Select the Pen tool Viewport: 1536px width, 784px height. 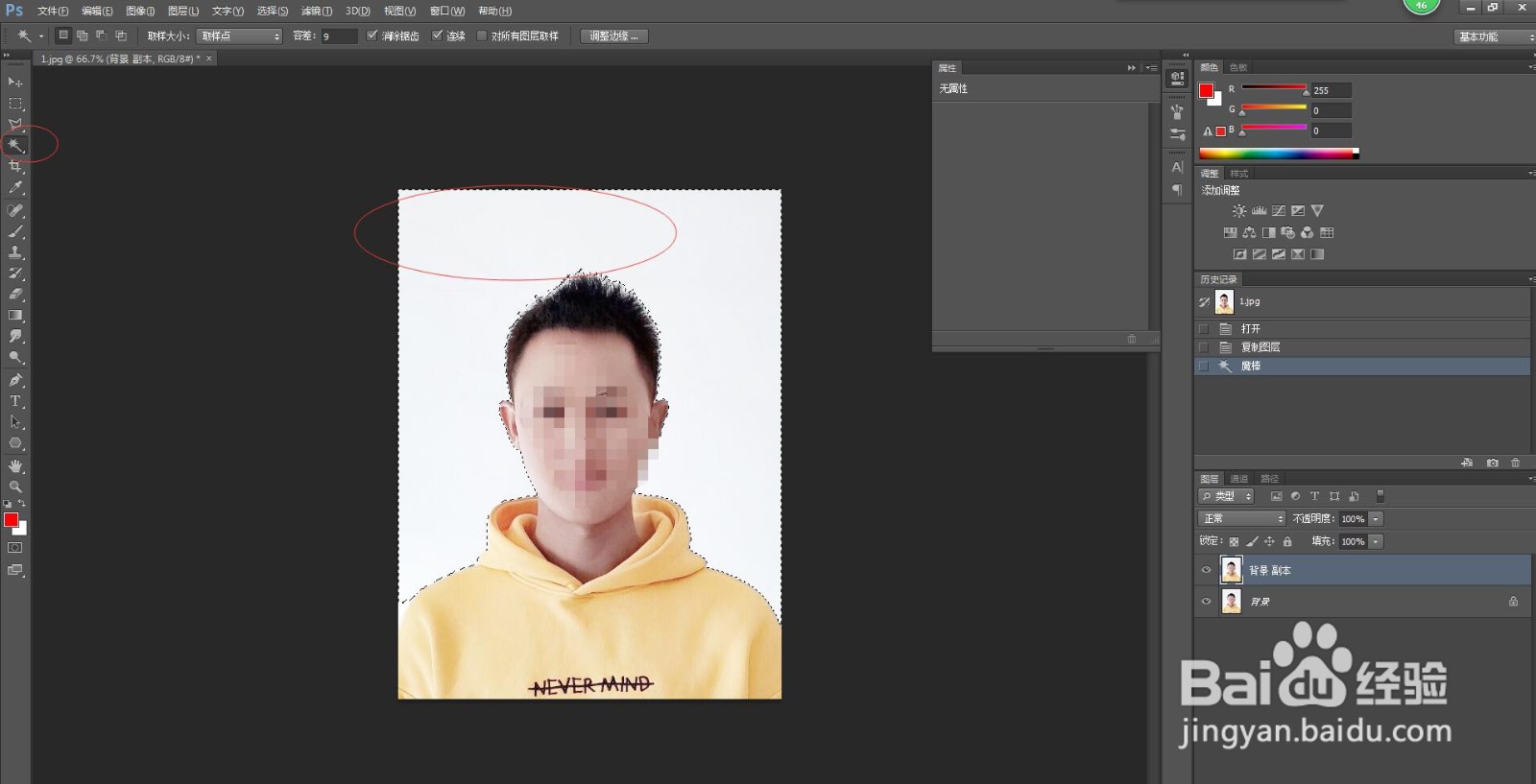coord(15,380)
